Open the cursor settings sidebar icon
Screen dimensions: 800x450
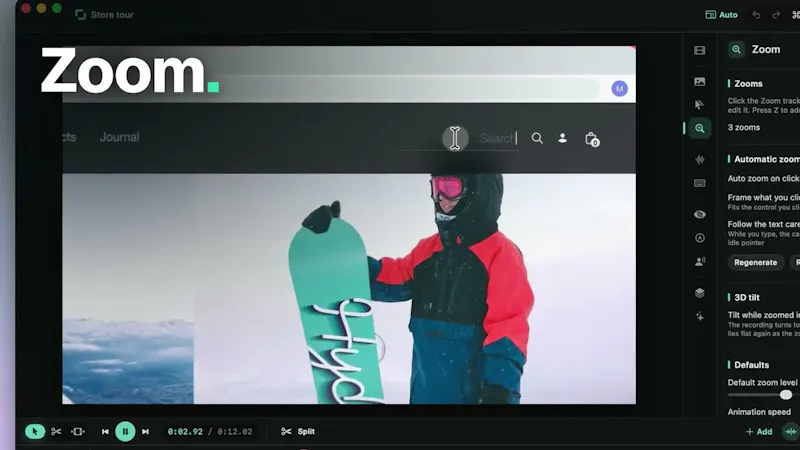(699, 105)
